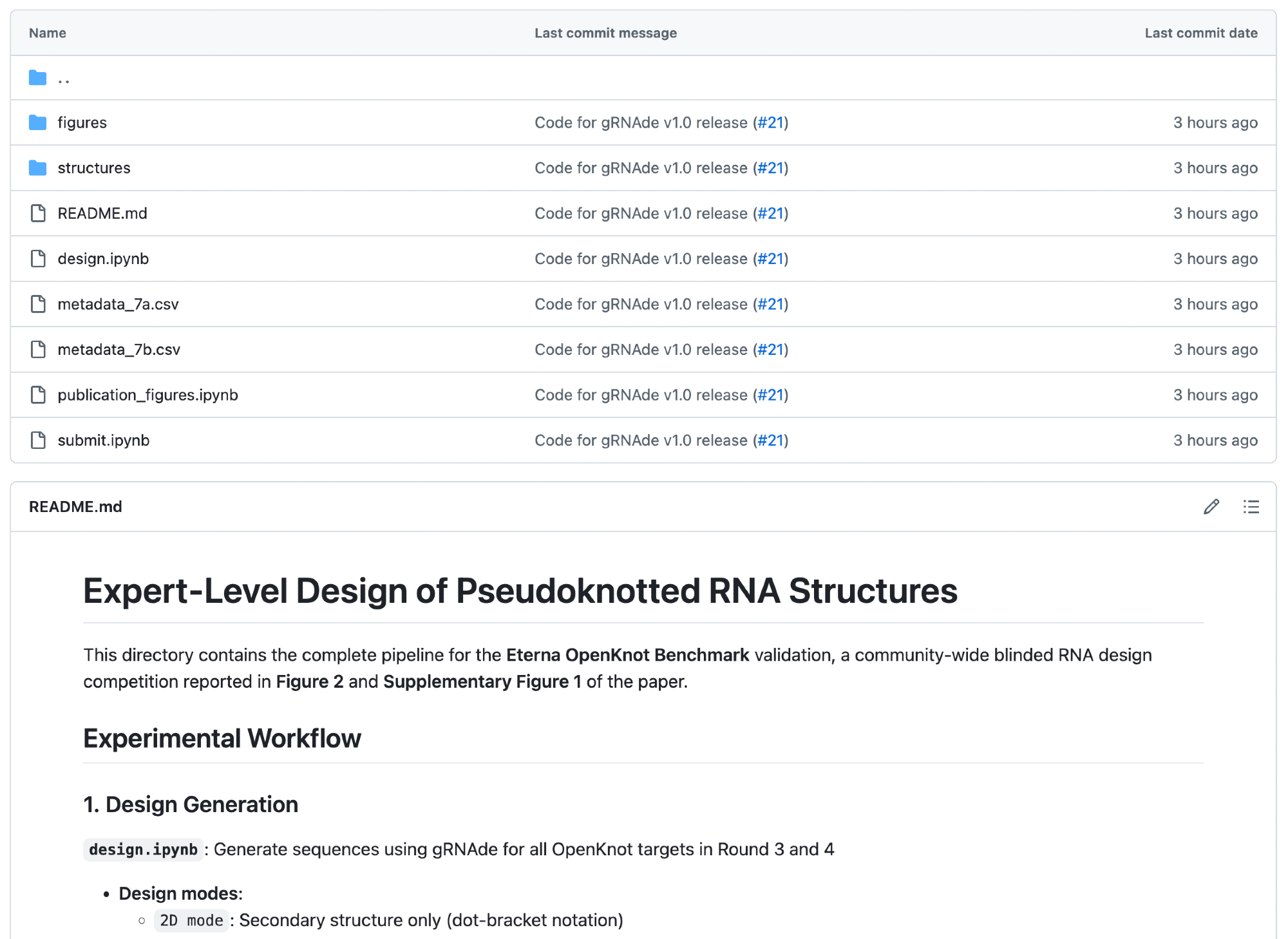Click #21 link in the figures row
This screenshot has height=939, width=1288.
[771, 122]
